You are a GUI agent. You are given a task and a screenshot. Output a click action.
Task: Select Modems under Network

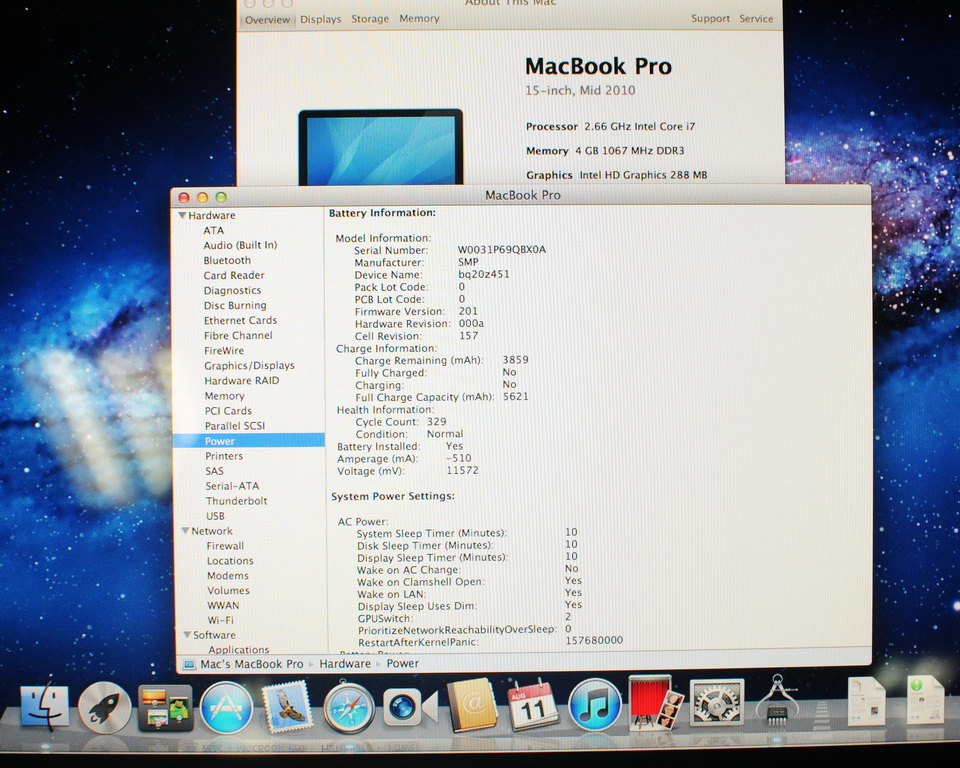tap(228, 576)
